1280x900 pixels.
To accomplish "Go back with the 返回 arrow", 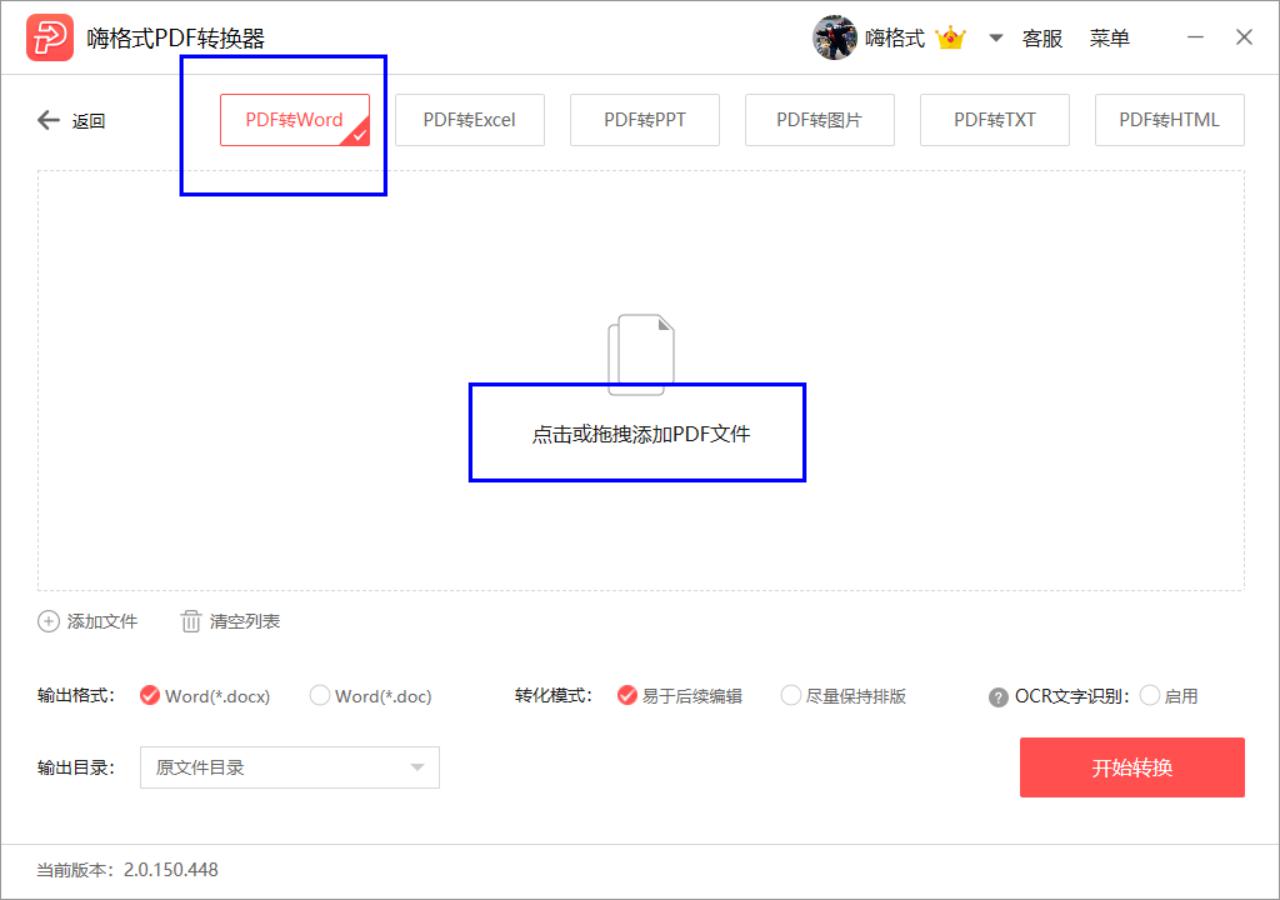I will pyautogui.click(x=71, y=121).
